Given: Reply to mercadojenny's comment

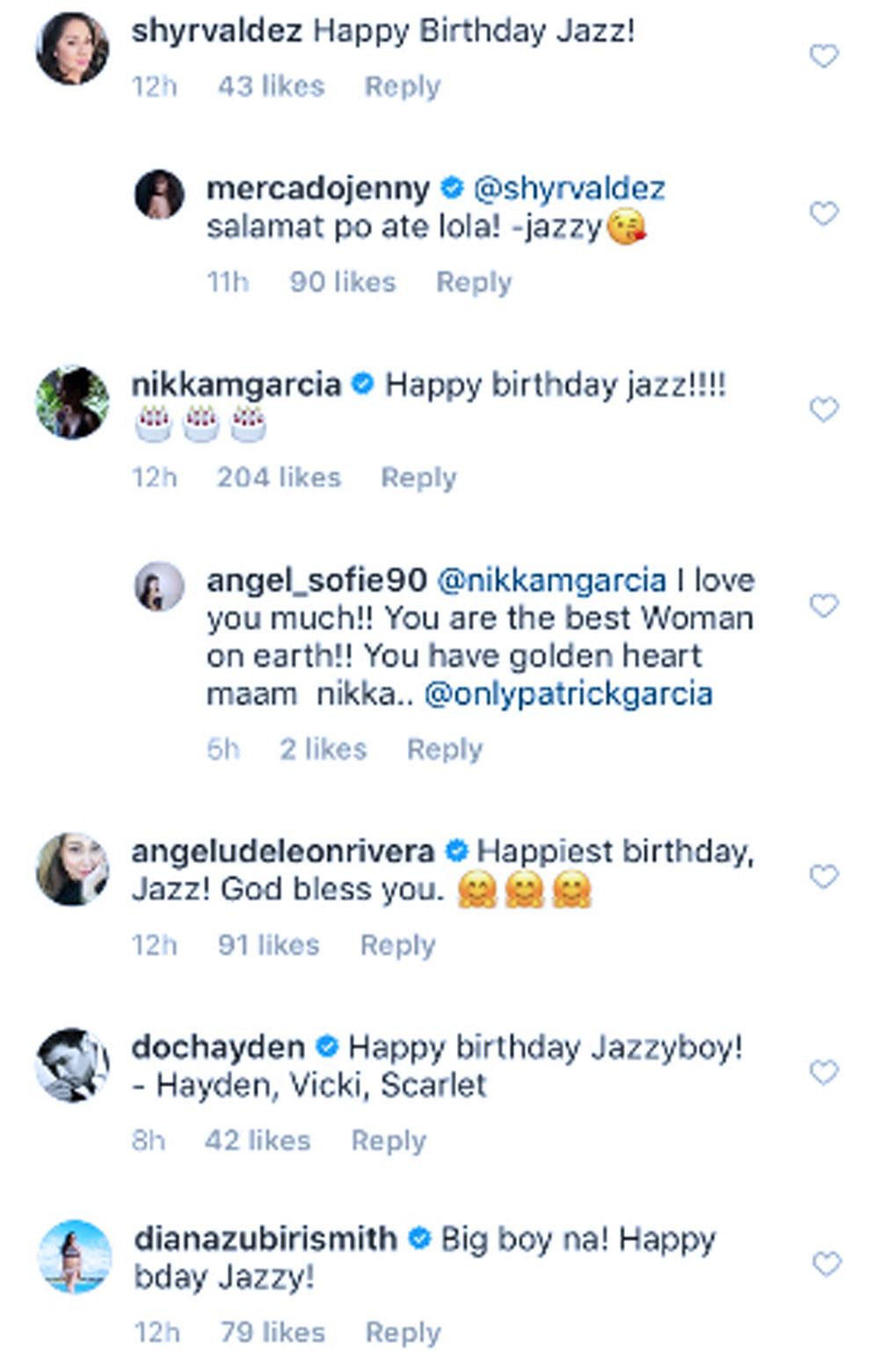Looking at the screenshot, I should coord(474,282).
